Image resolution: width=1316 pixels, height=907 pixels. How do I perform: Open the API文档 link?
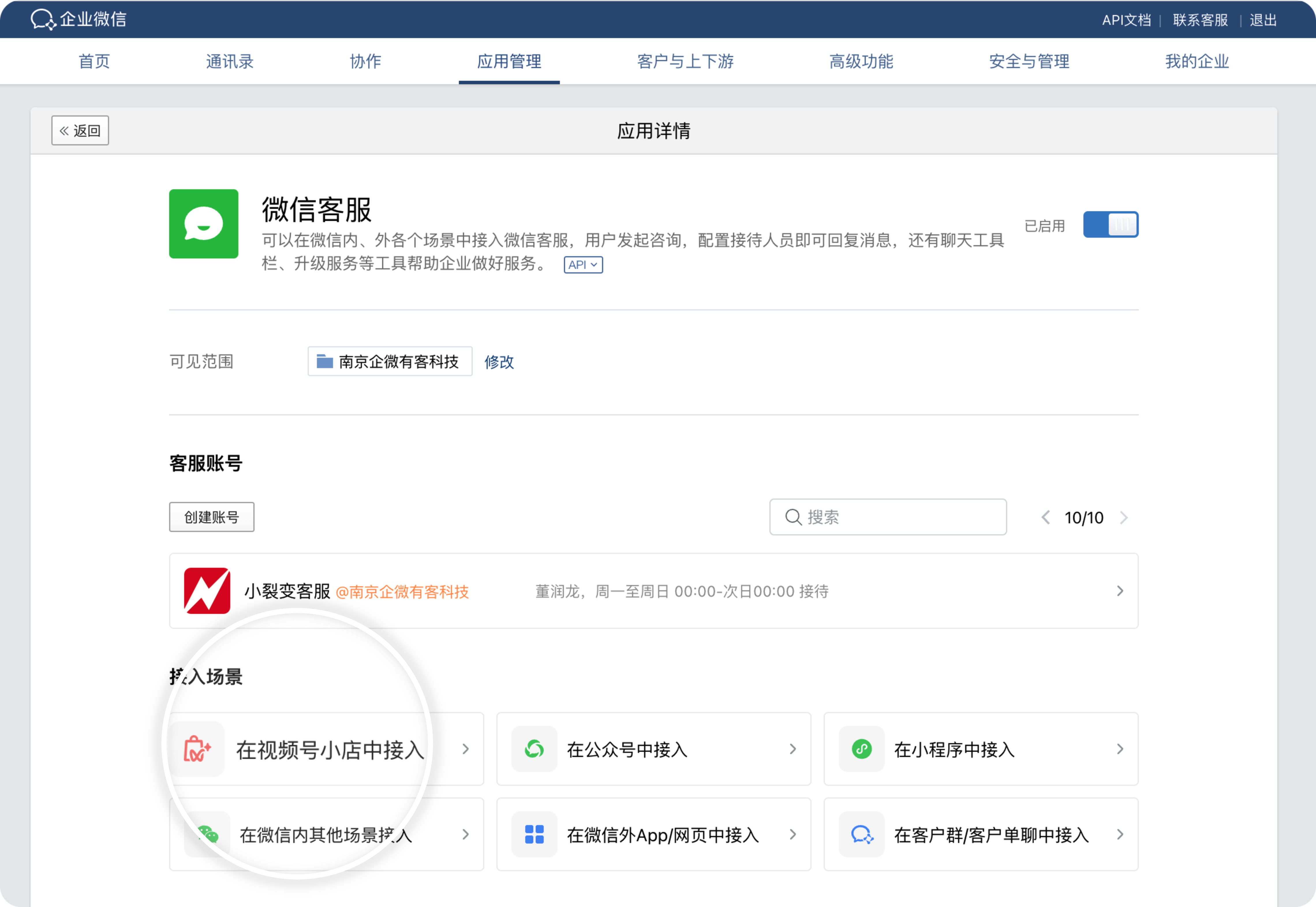point(1126,20)
